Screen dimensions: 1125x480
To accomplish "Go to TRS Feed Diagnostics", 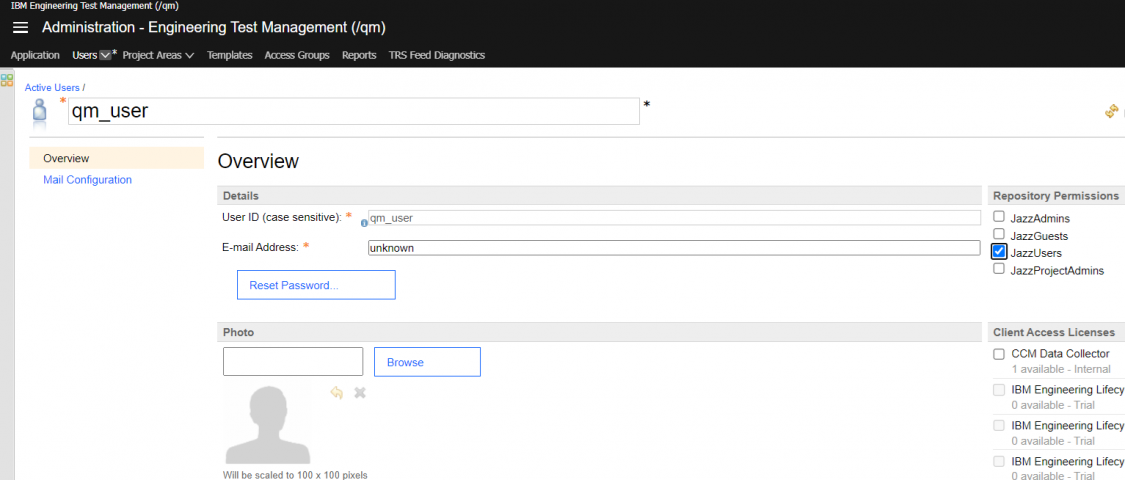I will (436, 55).
